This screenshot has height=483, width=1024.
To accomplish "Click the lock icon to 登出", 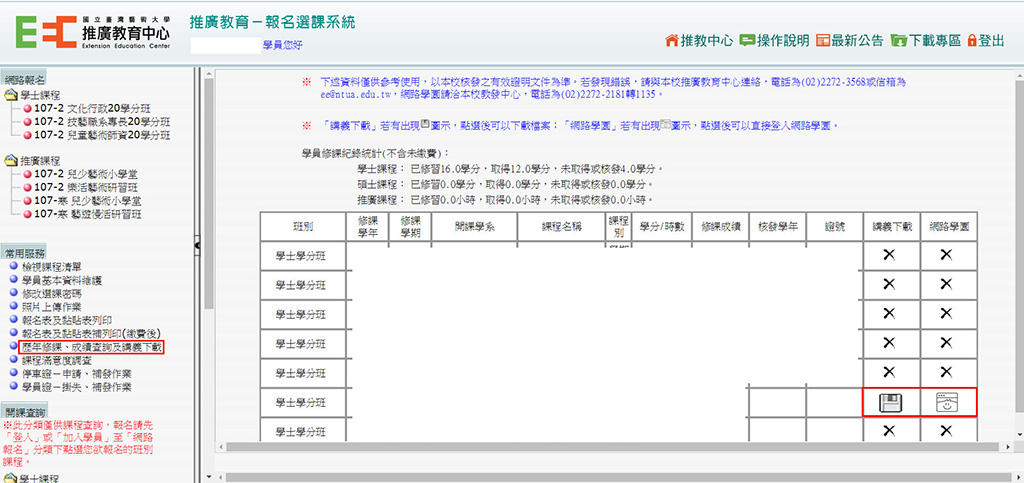I will (x=972, y=41).
